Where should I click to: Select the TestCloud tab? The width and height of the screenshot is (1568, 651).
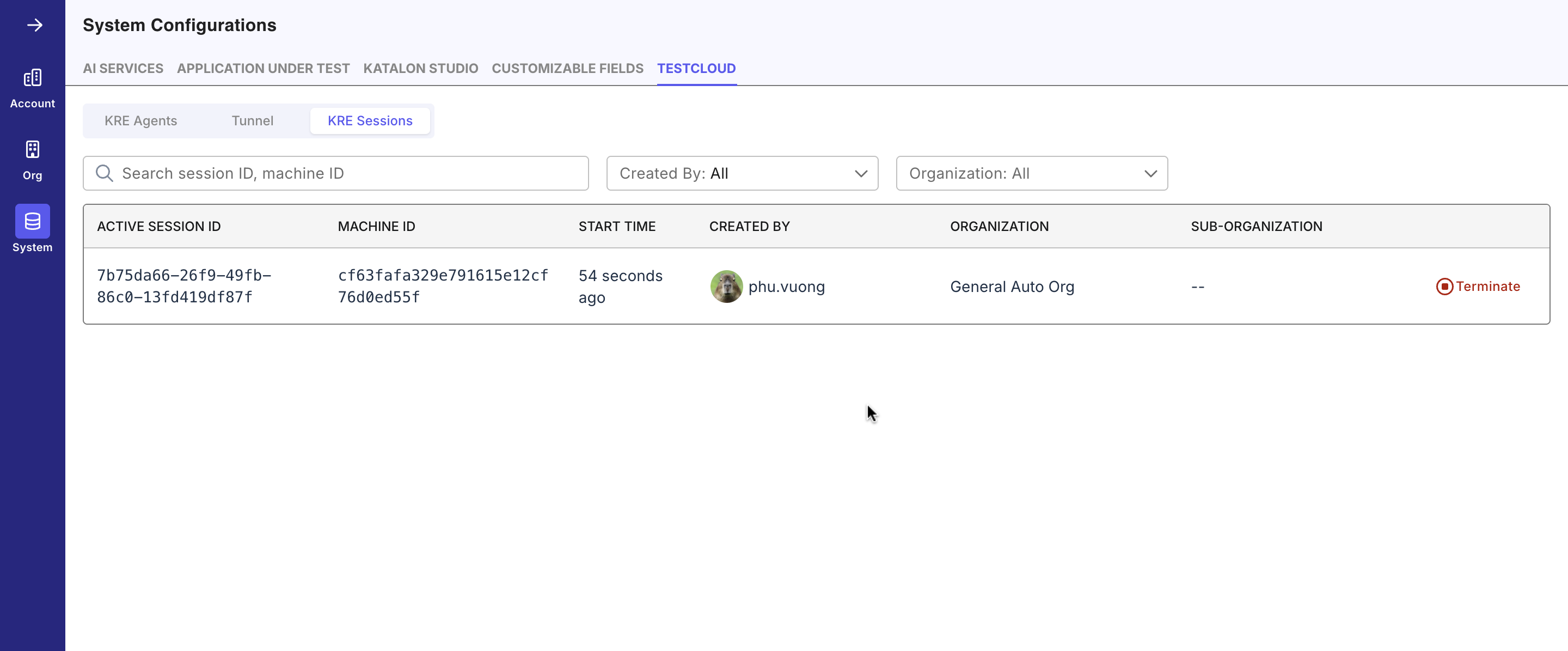click(x=696, y=68)
